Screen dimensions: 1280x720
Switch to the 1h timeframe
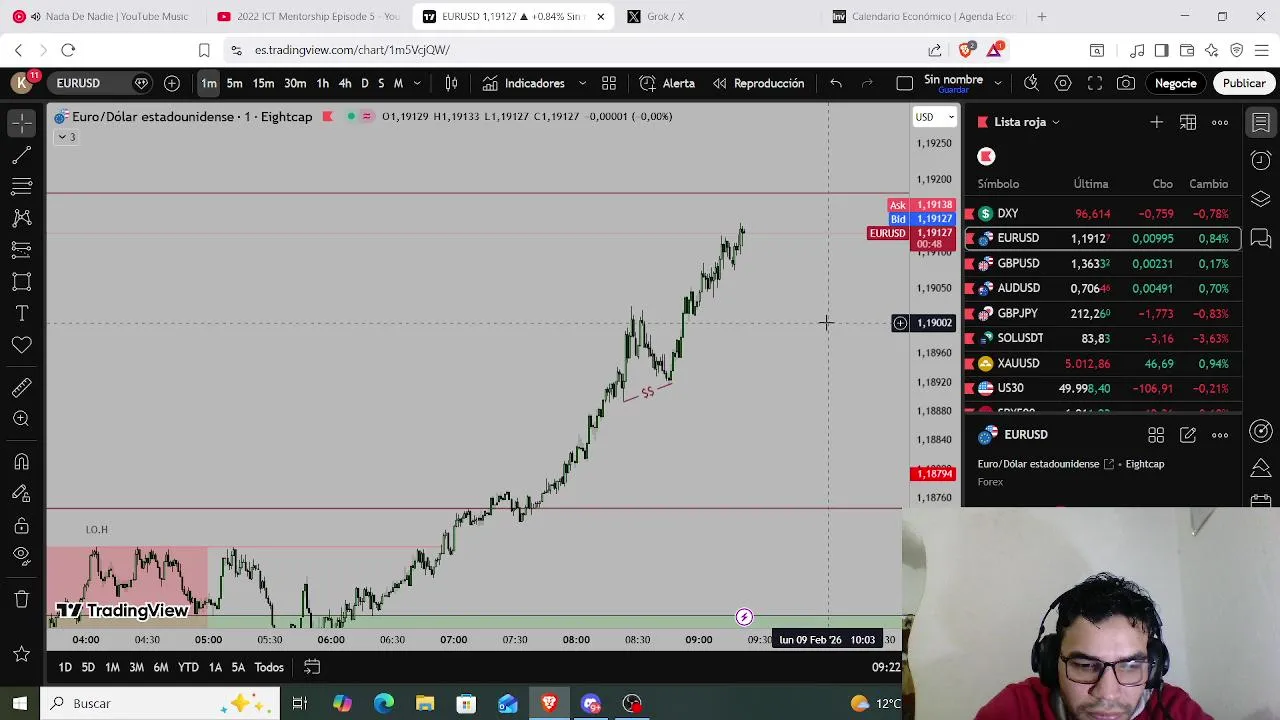pyautogui.click(x=322, y=83)
